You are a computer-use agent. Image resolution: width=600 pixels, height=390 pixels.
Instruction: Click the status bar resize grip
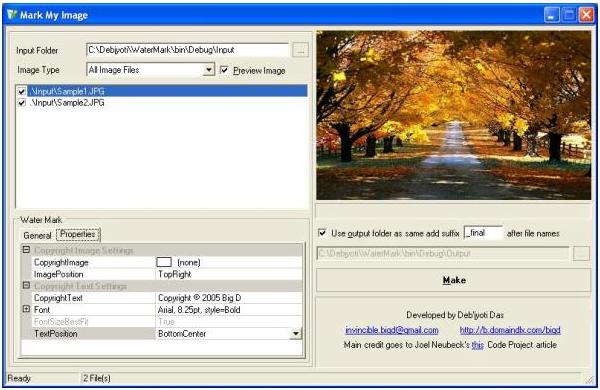click(x=589, y=379)
